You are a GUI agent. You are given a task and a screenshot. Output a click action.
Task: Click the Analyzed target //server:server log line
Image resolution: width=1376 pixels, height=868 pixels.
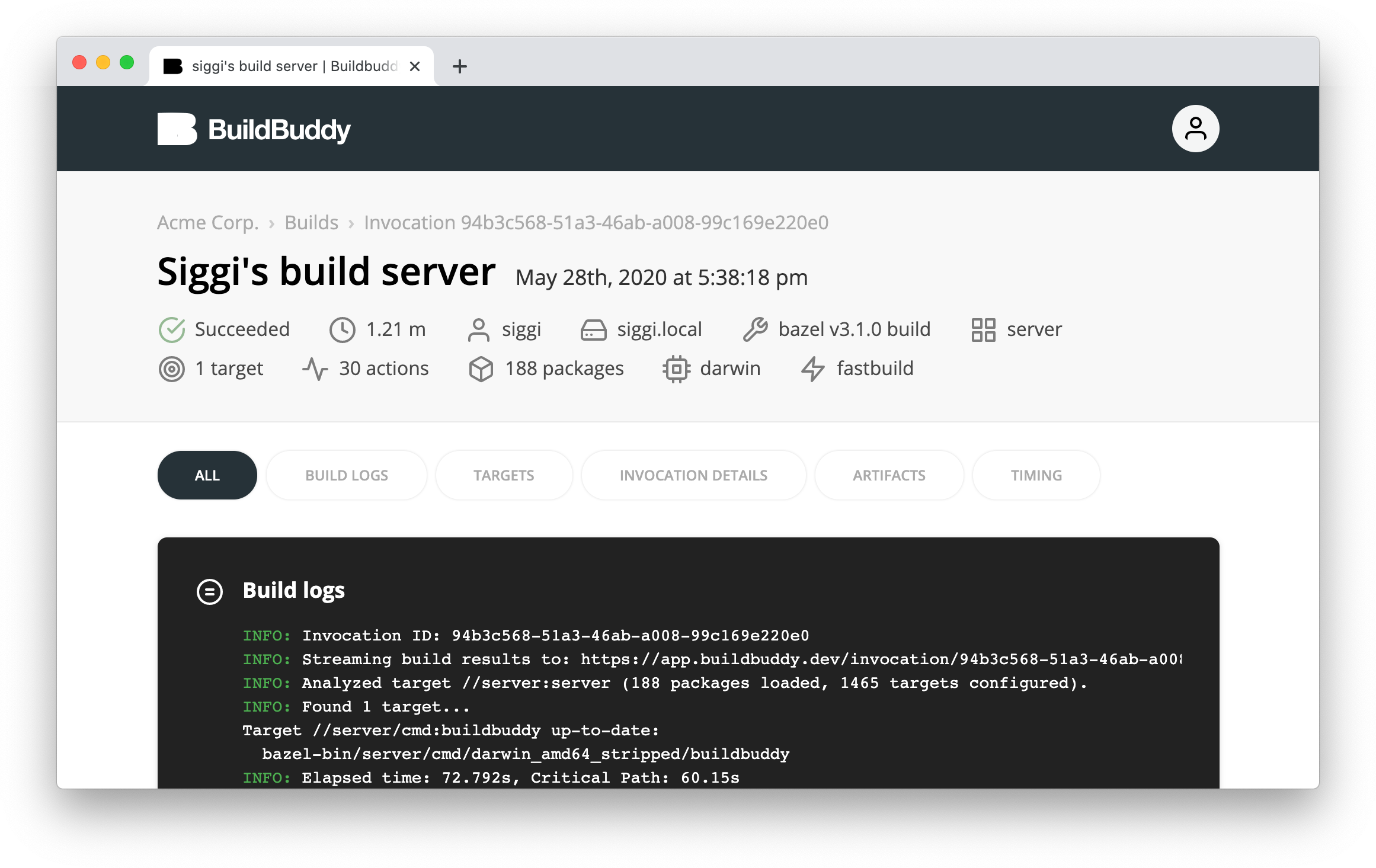[665, 683]
